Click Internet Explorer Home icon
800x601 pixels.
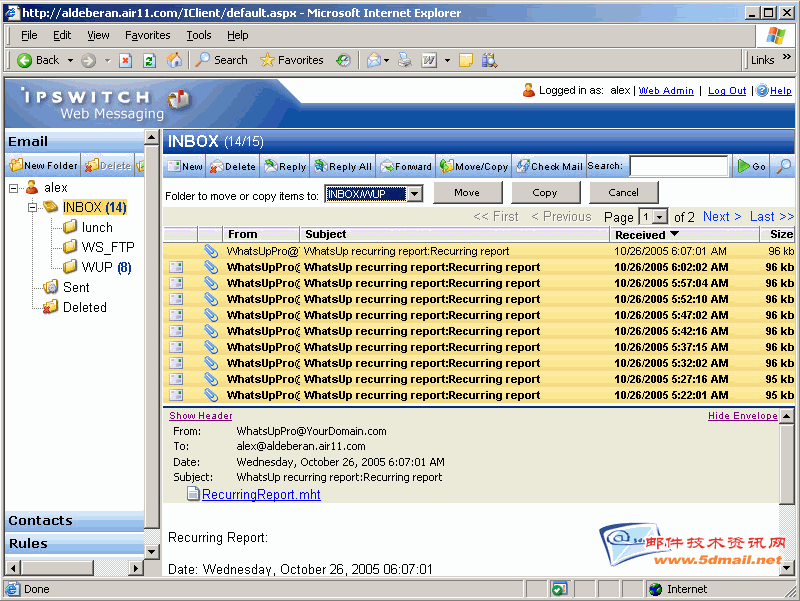[174, 60]
